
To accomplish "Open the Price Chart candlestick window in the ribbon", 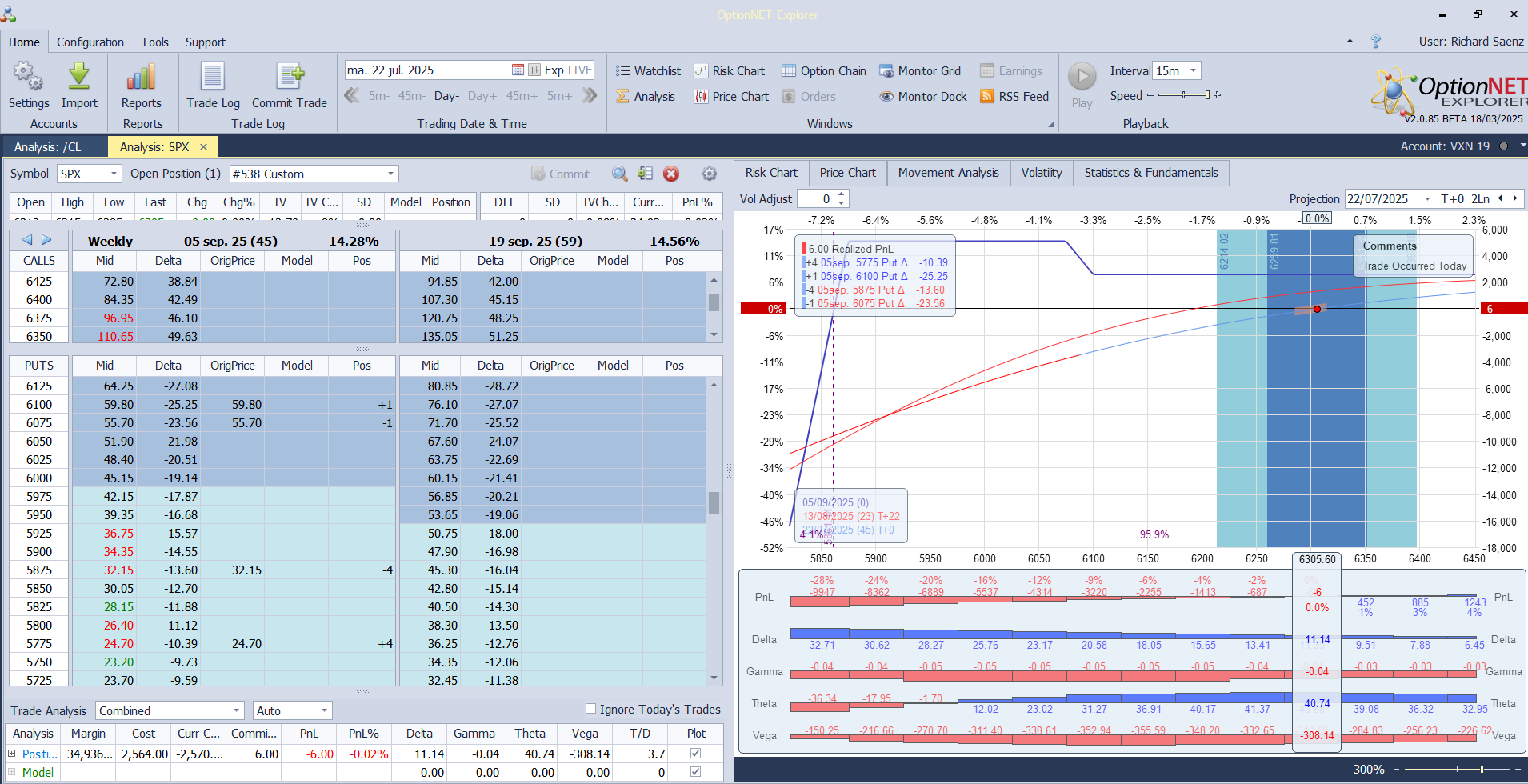I will (x=731, y=97).
